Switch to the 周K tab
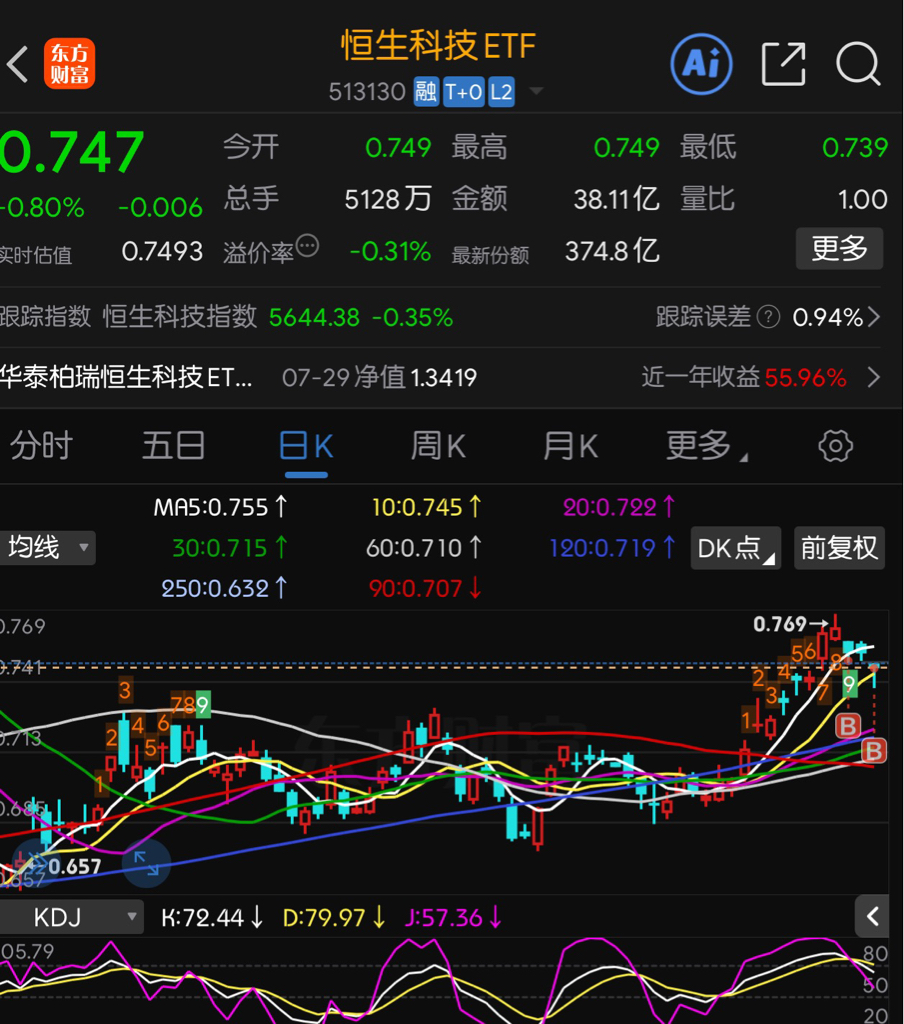 point(438,446)
